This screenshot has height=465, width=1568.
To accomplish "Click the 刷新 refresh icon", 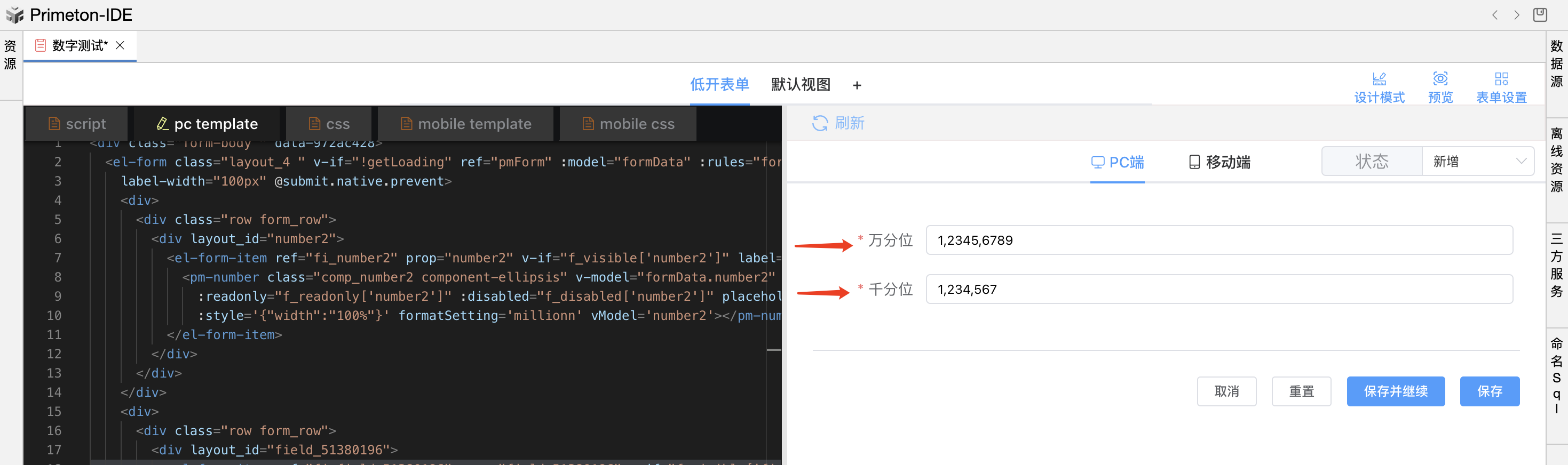I will (820, 123).
